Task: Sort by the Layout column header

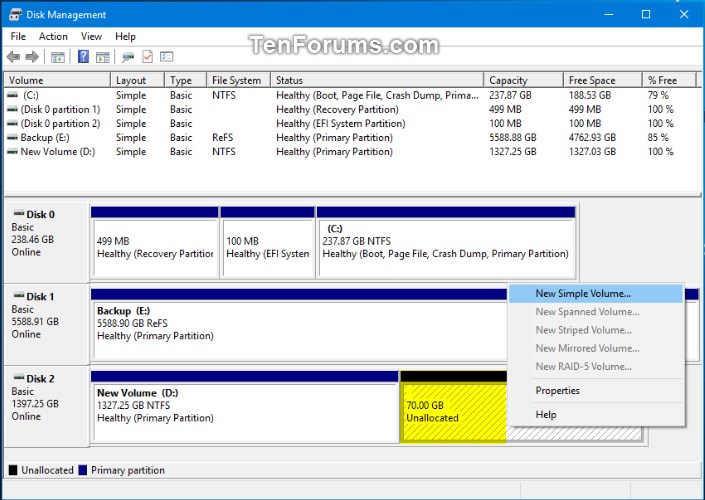Action: tap(137, 80)
